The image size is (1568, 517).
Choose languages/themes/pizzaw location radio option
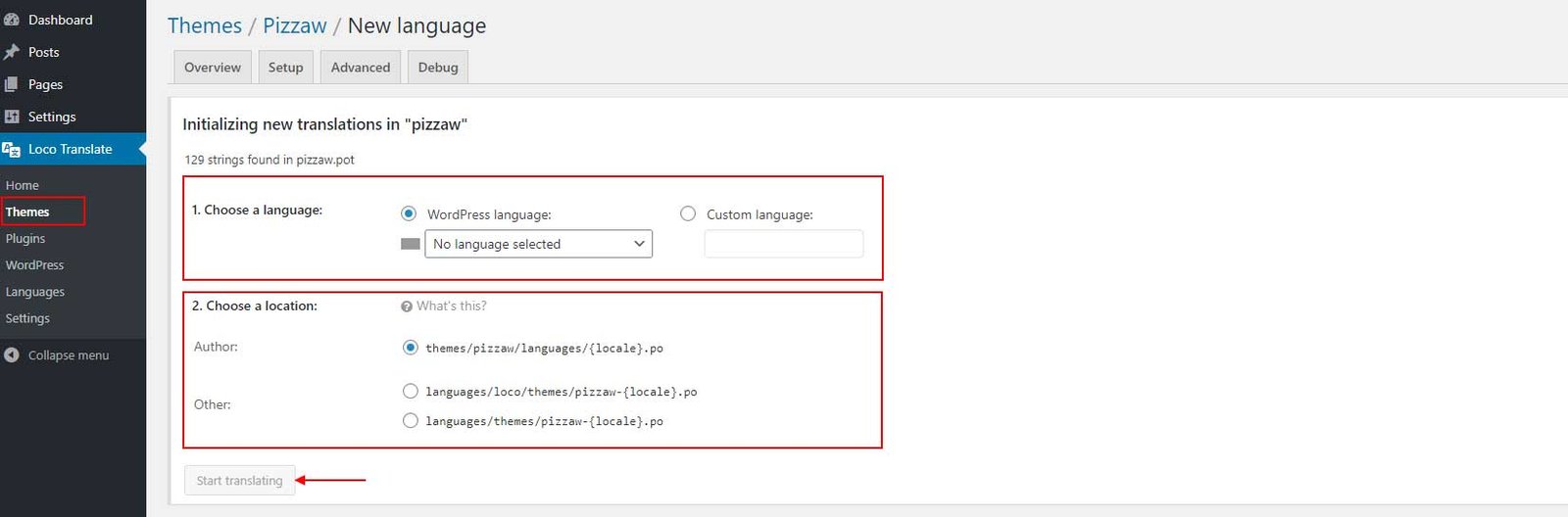pos(411,420)
